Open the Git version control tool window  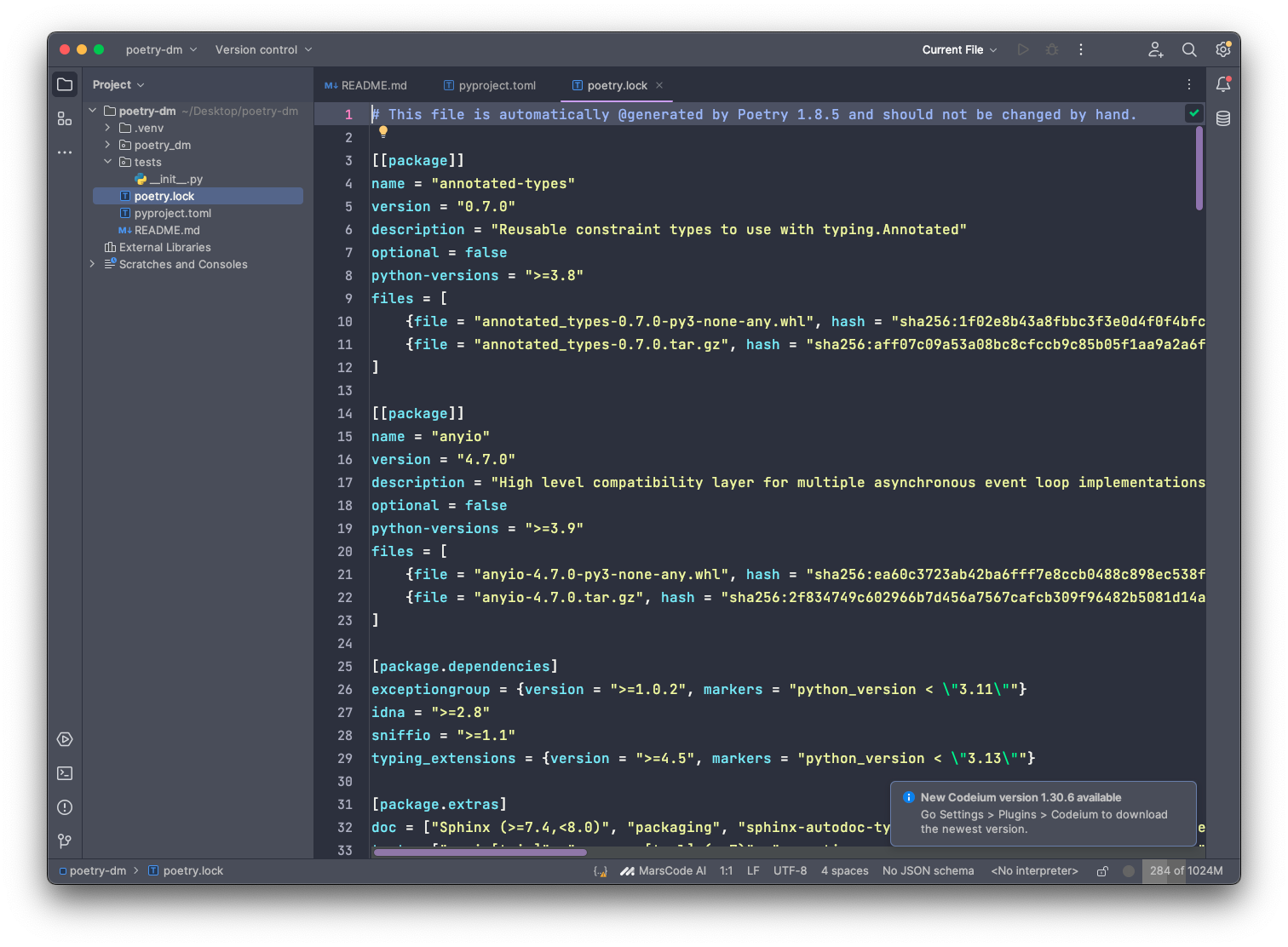tap(65, 841)
